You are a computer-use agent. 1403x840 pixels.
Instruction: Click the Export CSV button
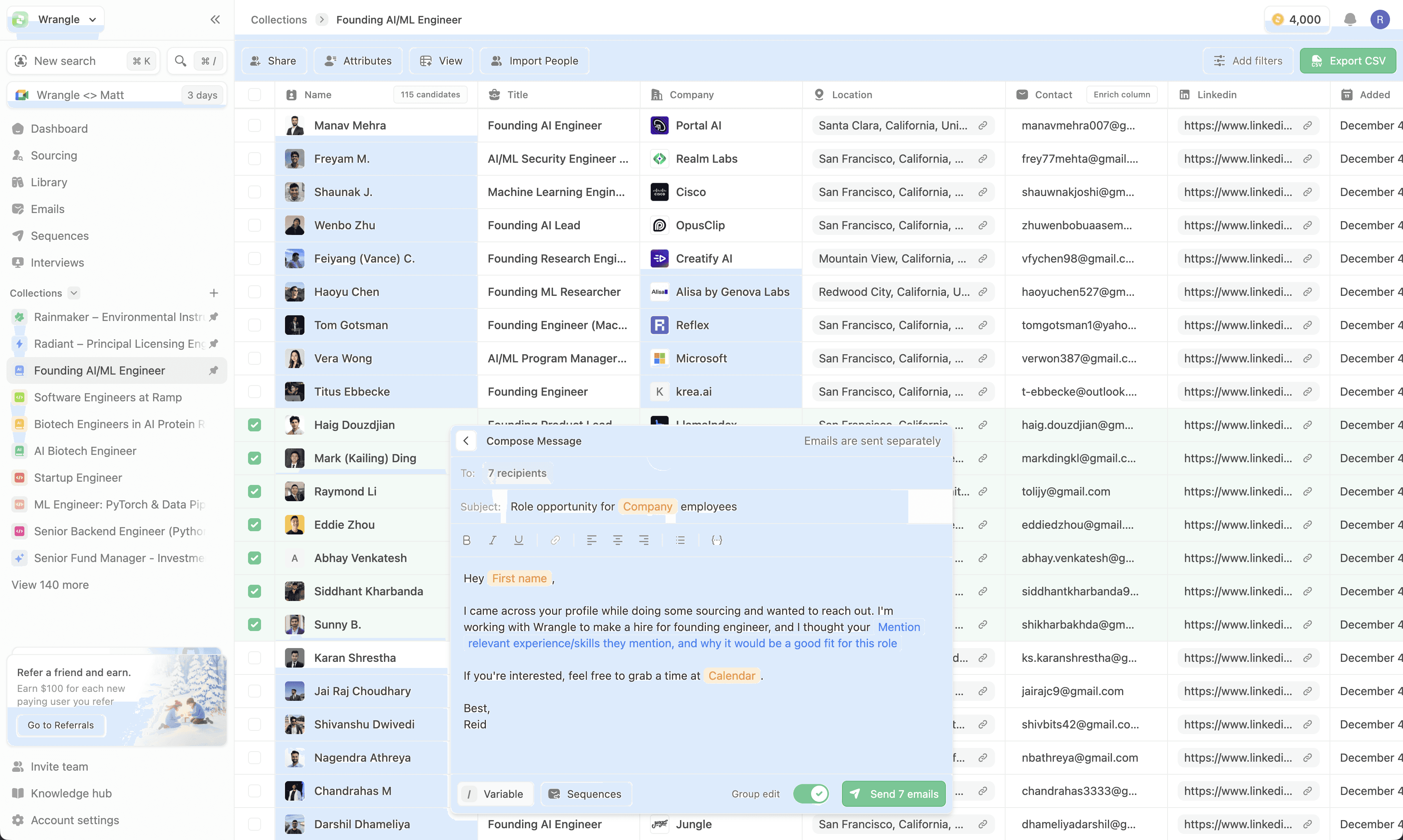[x=1347, y=60]
